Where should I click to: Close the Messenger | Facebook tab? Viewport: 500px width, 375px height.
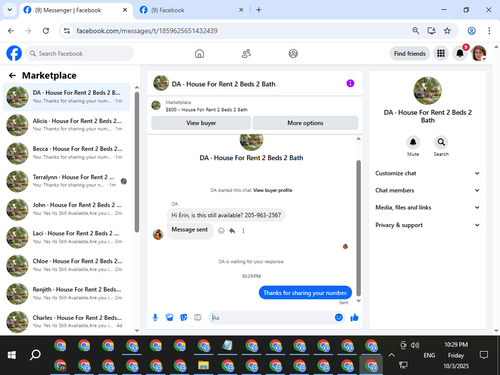[x=125, y=10]
